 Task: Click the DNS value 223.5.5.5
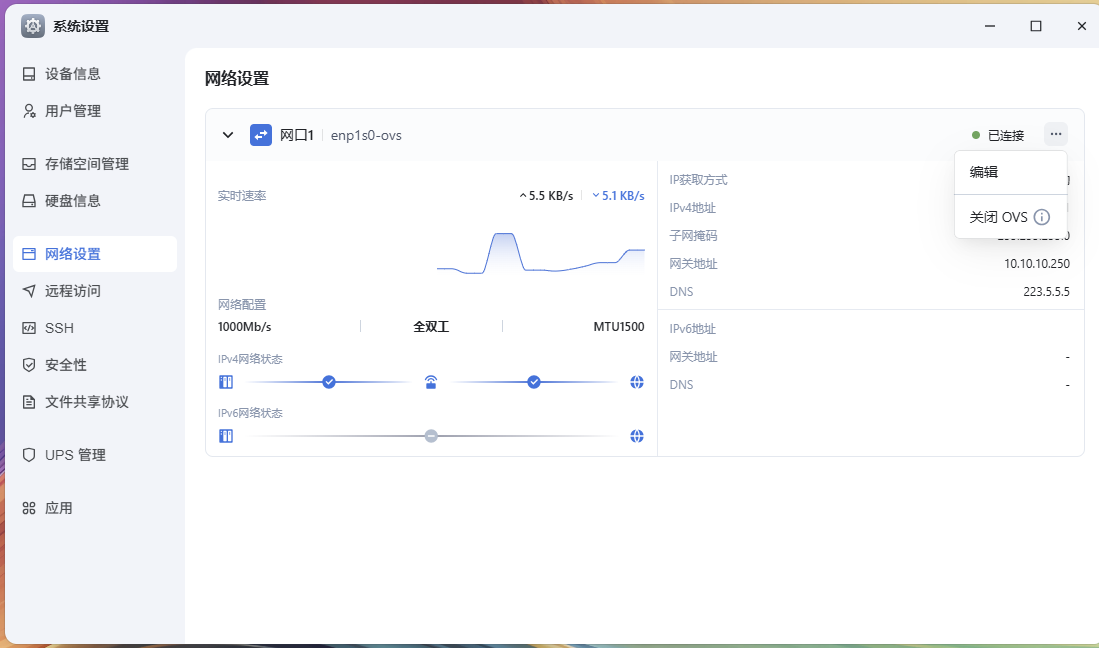[x=1046, y=291]
